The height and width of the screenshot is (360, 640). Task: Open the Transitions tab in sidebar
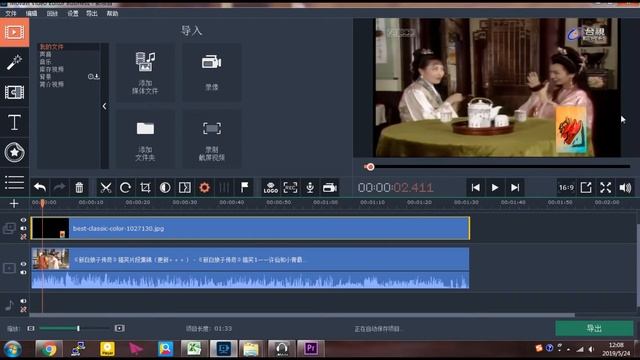14,92
